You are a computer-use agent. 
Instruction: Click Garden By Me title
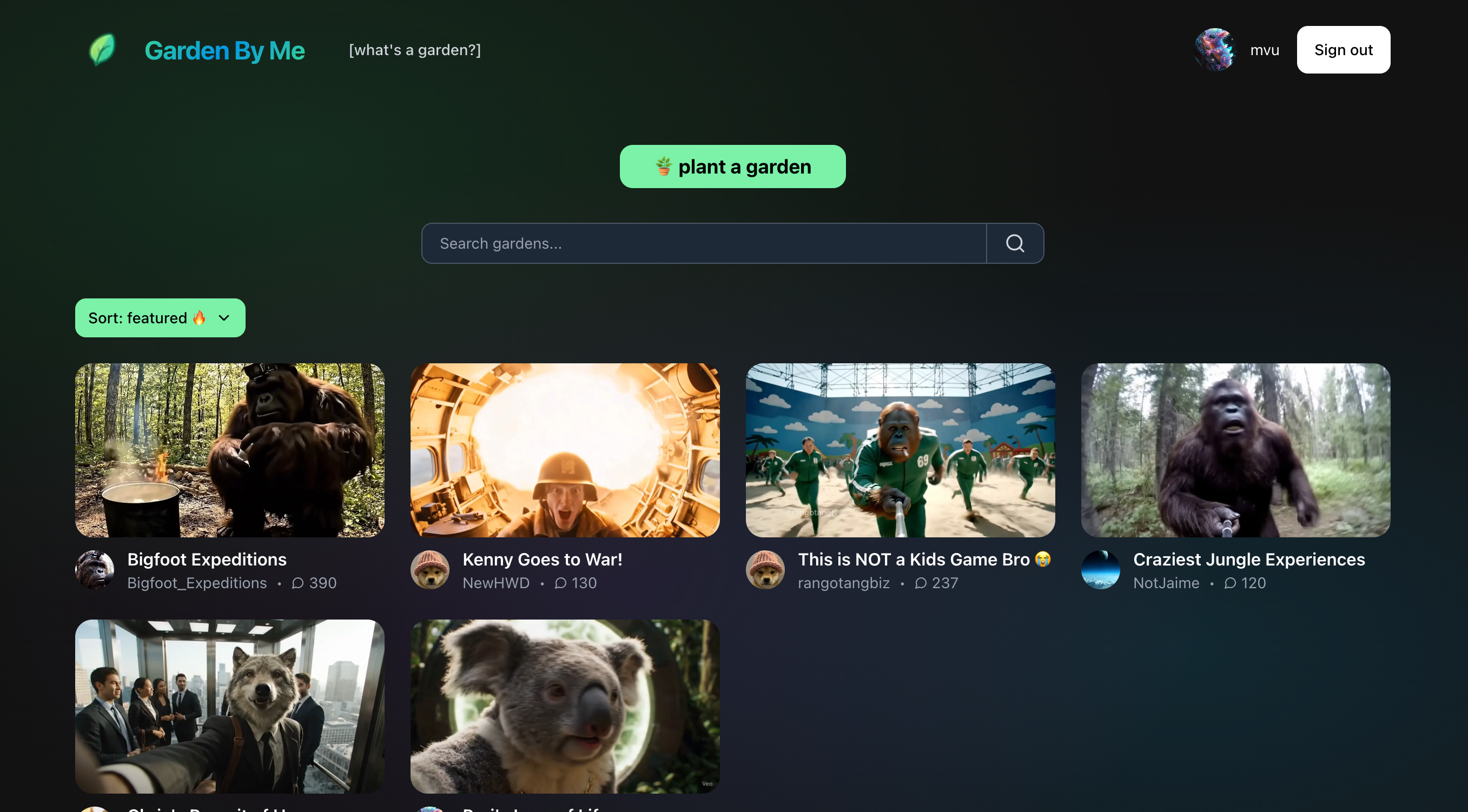click(x=224, y=50)
